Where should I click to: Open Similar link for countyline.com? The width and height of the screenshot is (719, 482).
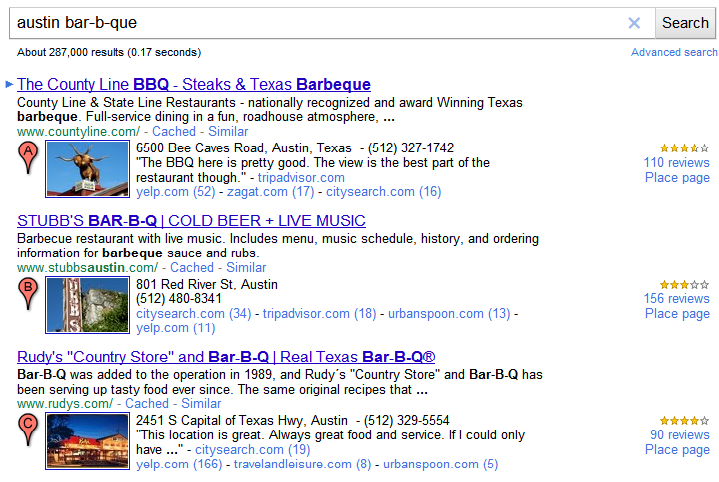click(228, 132)
